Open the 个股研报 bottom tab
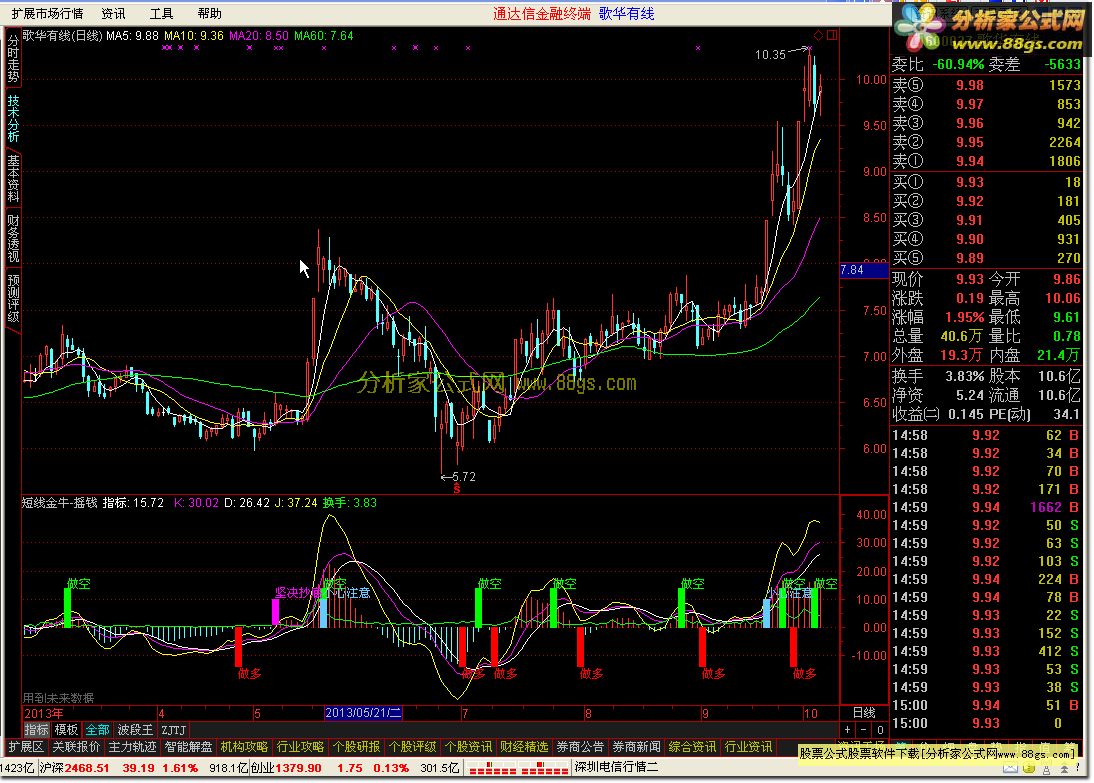This screenshot has width=1094, height=783. click(356, 747)
